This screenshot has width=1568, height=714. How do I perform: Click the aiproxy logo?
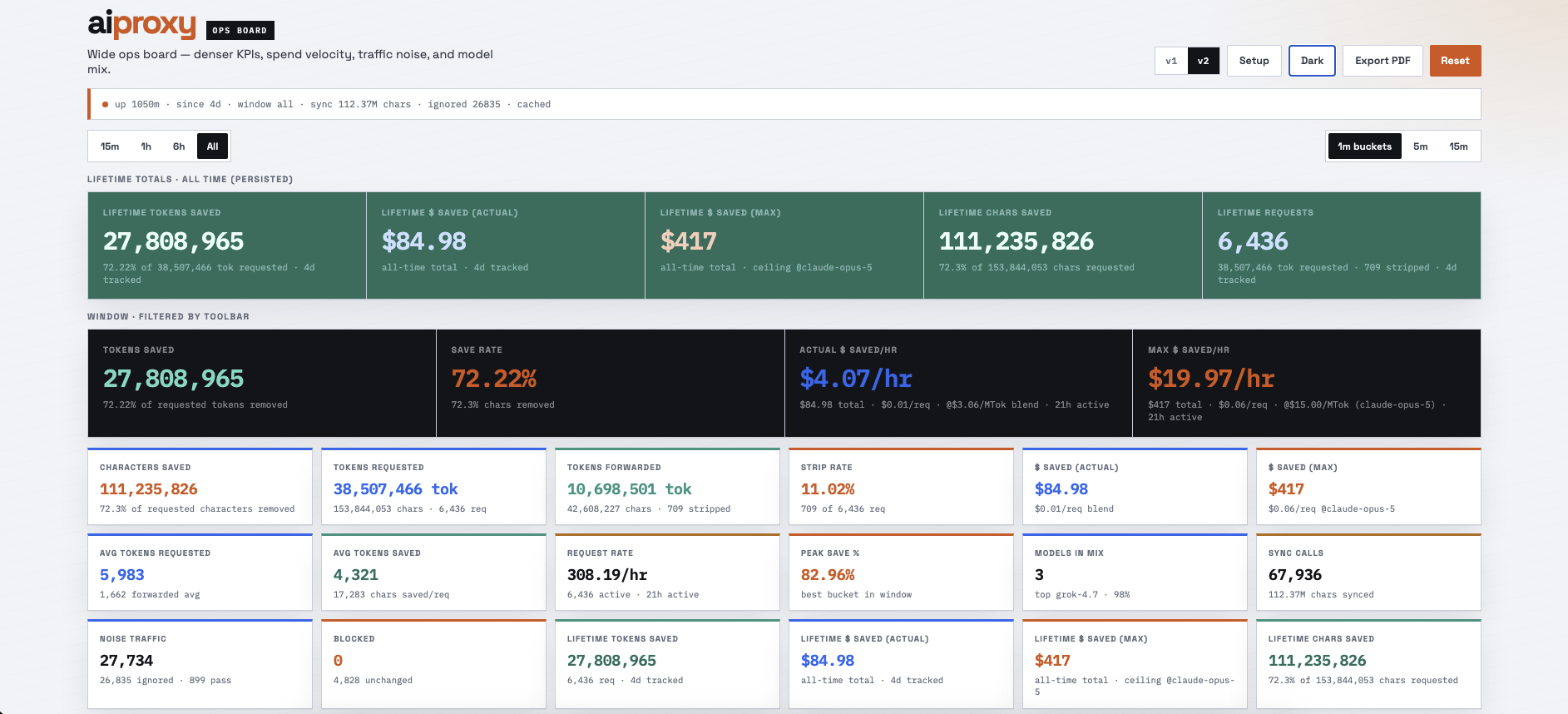coord(141,24)
